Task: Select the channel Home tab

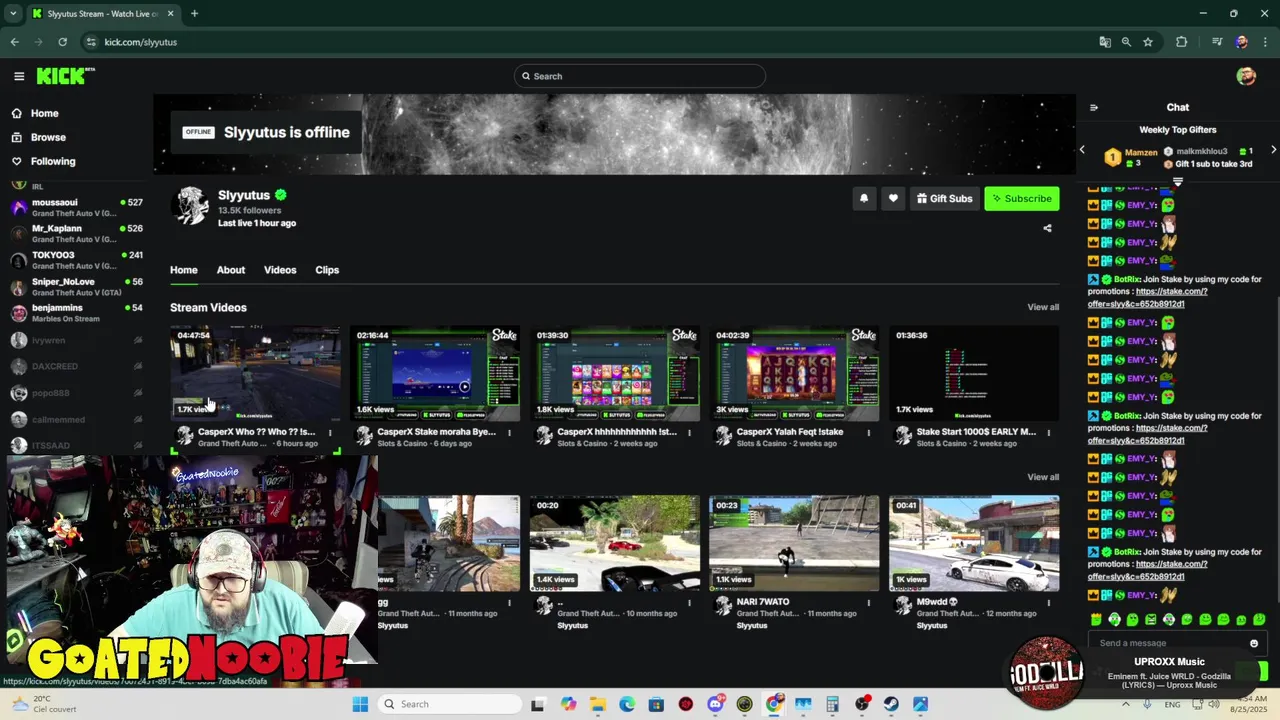Action: pyautogui.click(x=184, y=270)
